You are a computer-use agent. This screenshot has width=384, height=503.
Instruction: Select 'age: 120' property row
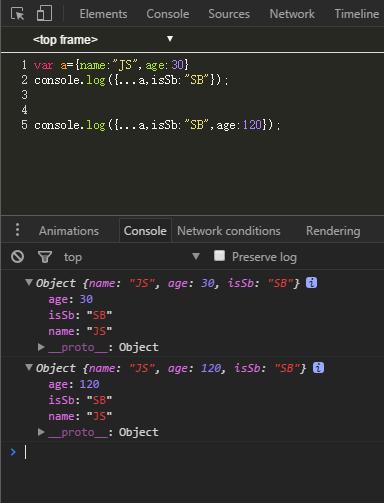click(74, 384)
